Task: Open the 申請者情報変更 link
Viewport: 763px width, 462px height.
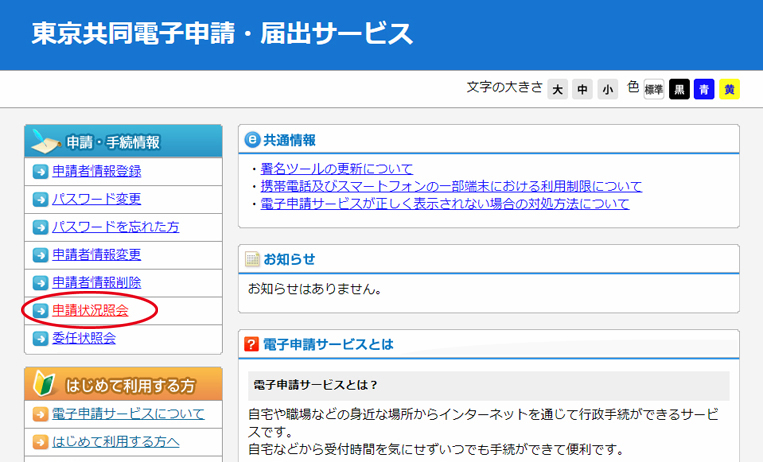Action: click(97, 255)
